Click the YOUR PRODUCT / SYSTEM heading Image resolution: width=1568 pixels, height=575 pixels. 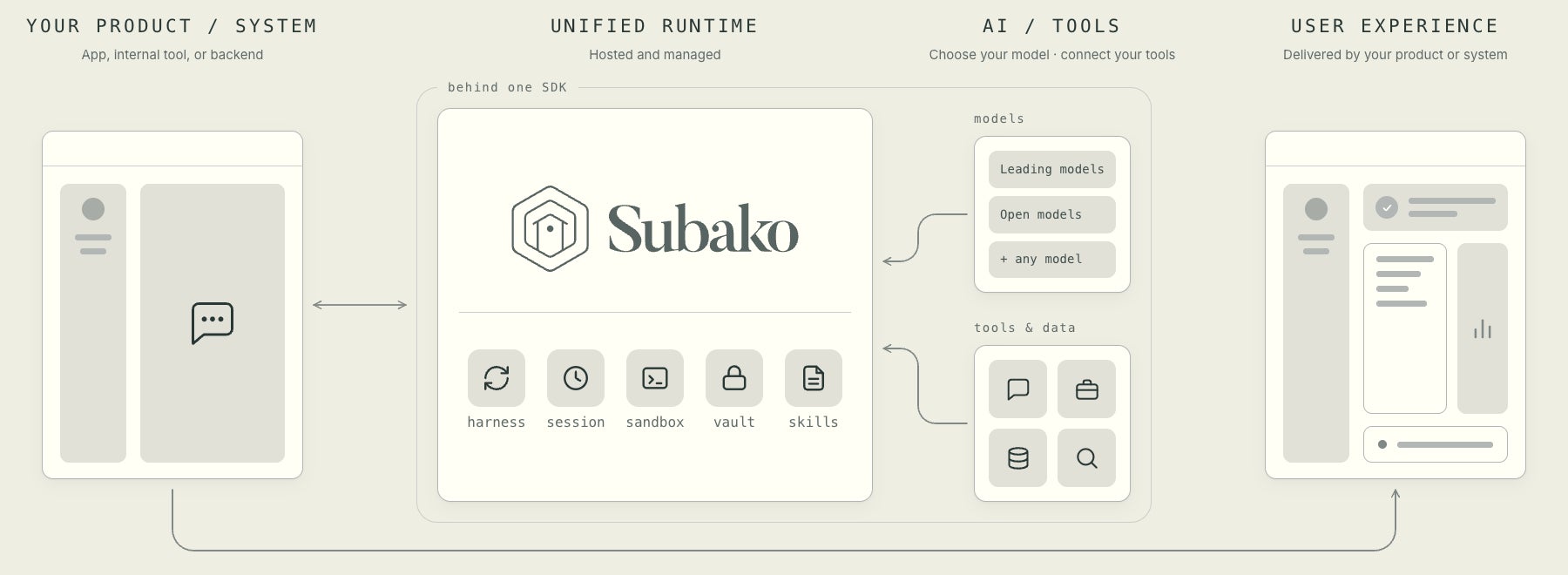172,26
